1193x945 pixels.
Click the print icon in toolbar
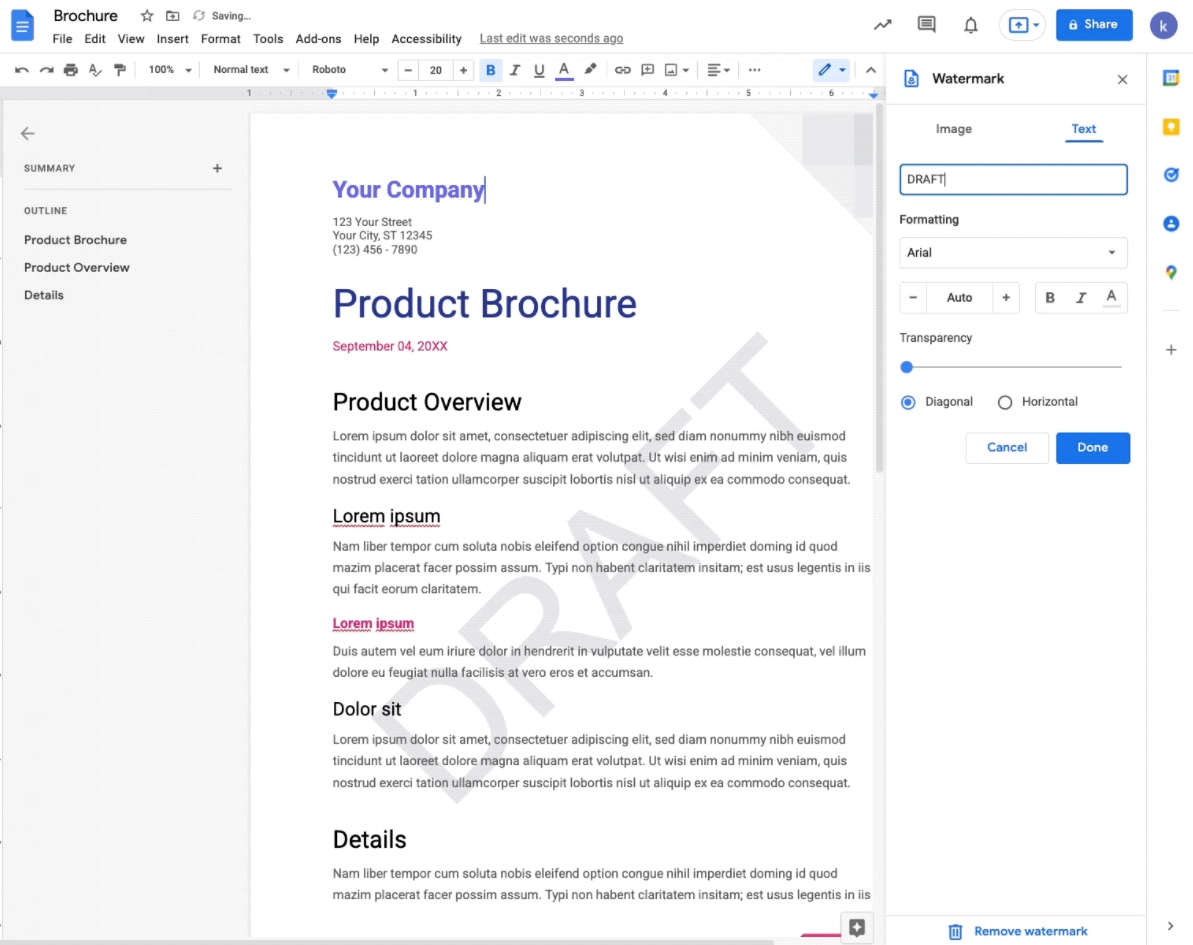point(70,70)
